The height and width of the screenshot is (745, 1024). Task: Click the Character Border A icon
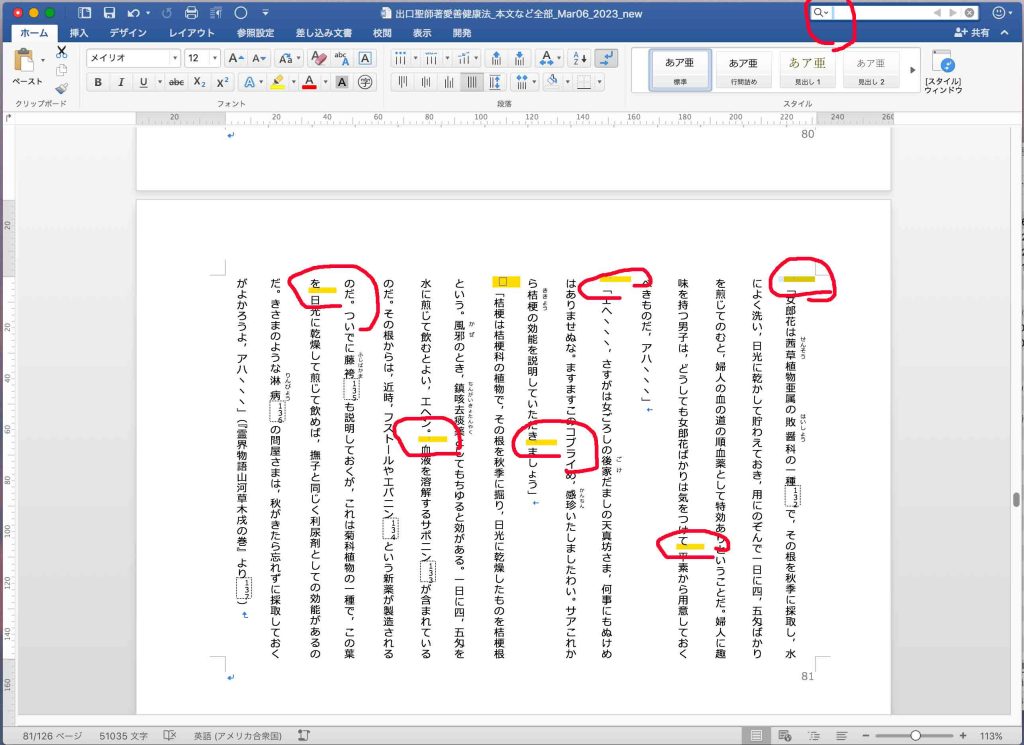click(366, 58)
